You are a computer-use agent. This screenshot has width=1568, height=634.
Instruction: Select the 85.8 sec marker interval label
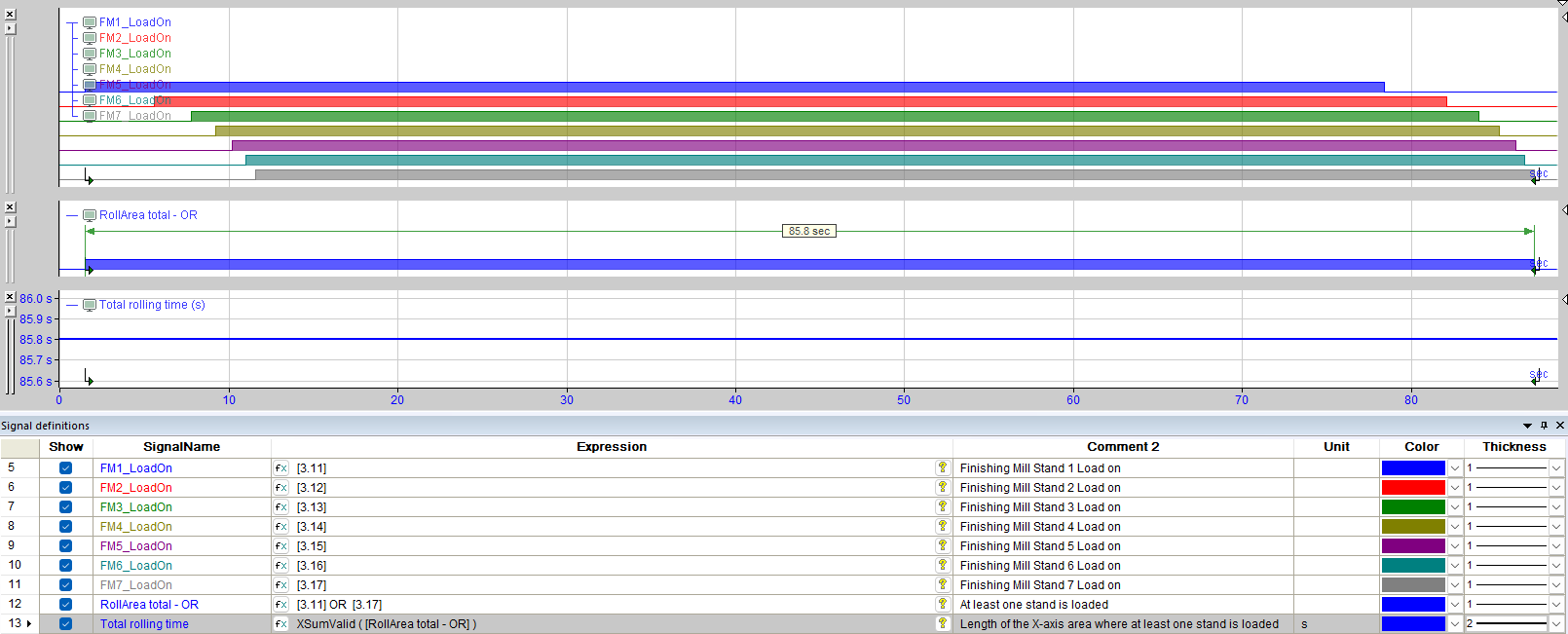[x=809, y=231]
